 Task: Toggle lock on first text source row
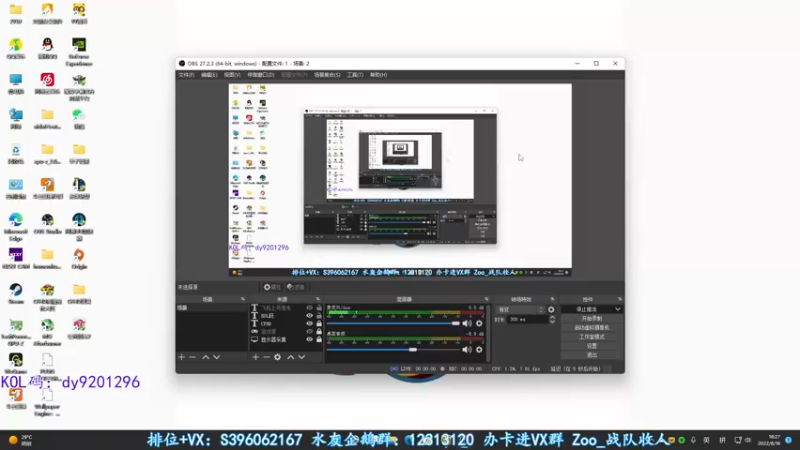pos(319,308)
